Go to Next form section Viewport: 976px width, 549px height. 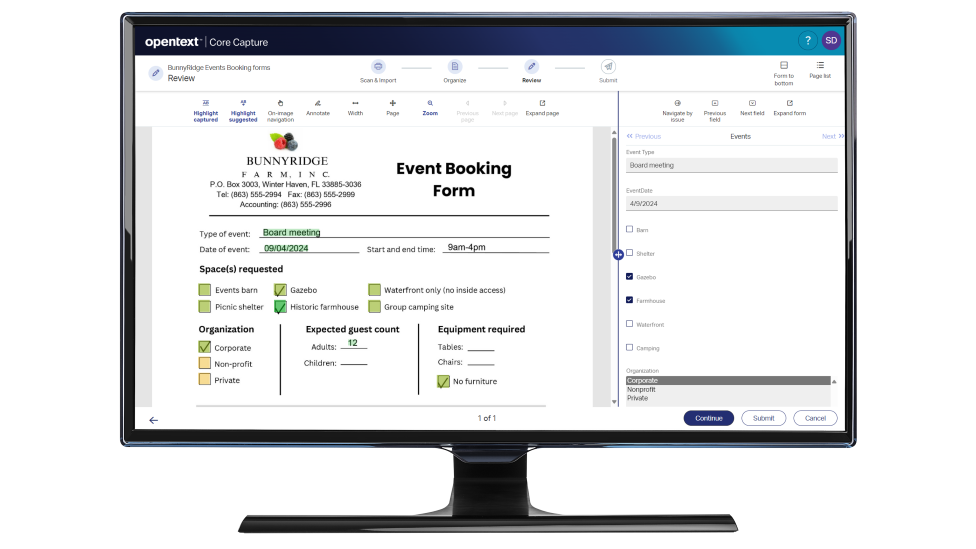pos(833,136)
